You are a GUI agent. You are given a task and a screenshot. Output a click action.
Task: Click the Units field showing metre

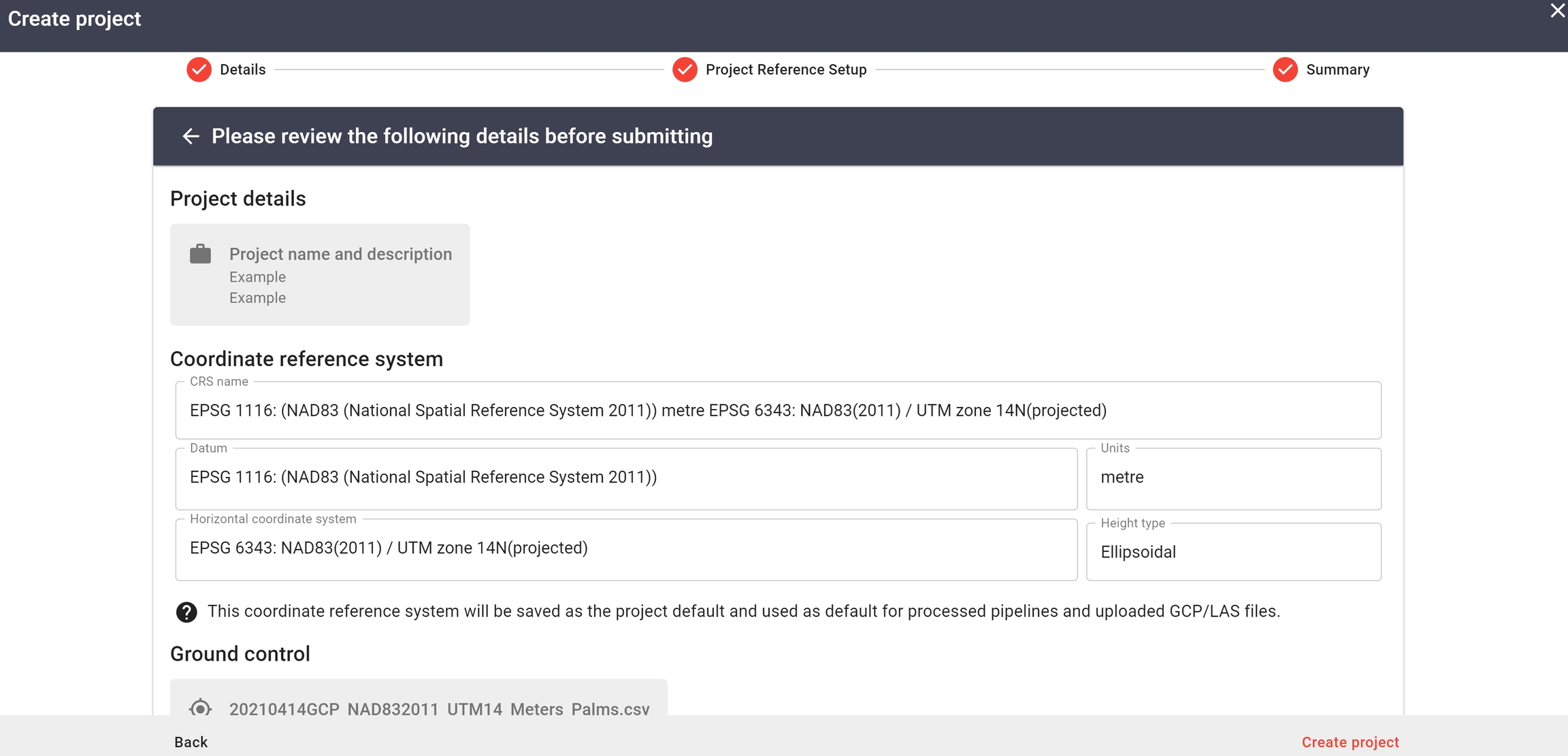tap(1232, 478)
